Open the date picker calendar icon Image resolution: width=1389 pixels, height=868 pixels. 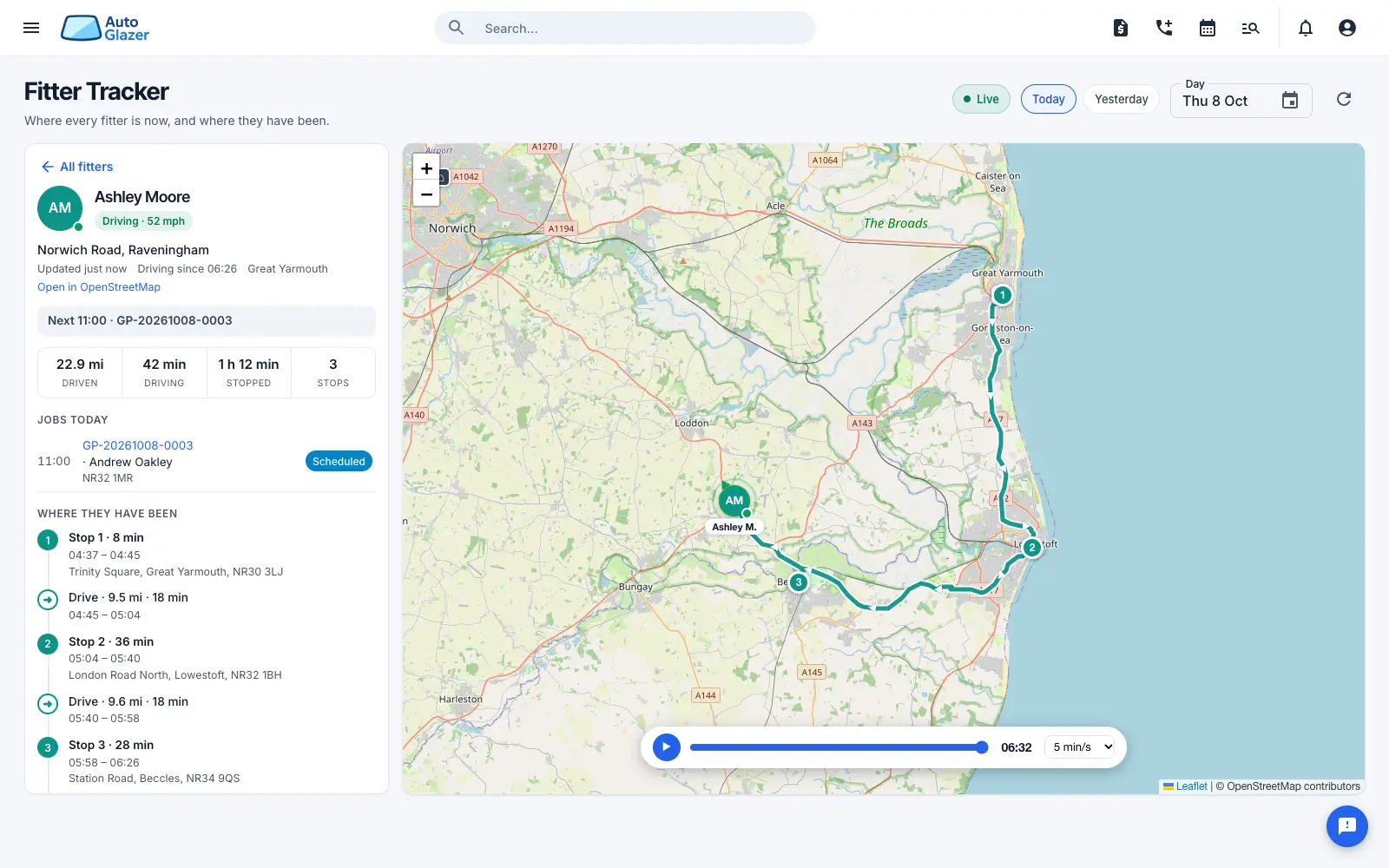pos(1290,101)
